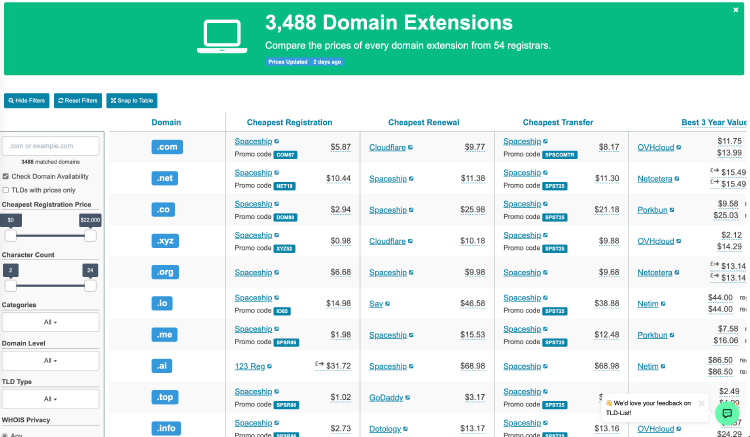
Task: Open the GoDaddy renewal link for .top
Action: coord(386,397)
